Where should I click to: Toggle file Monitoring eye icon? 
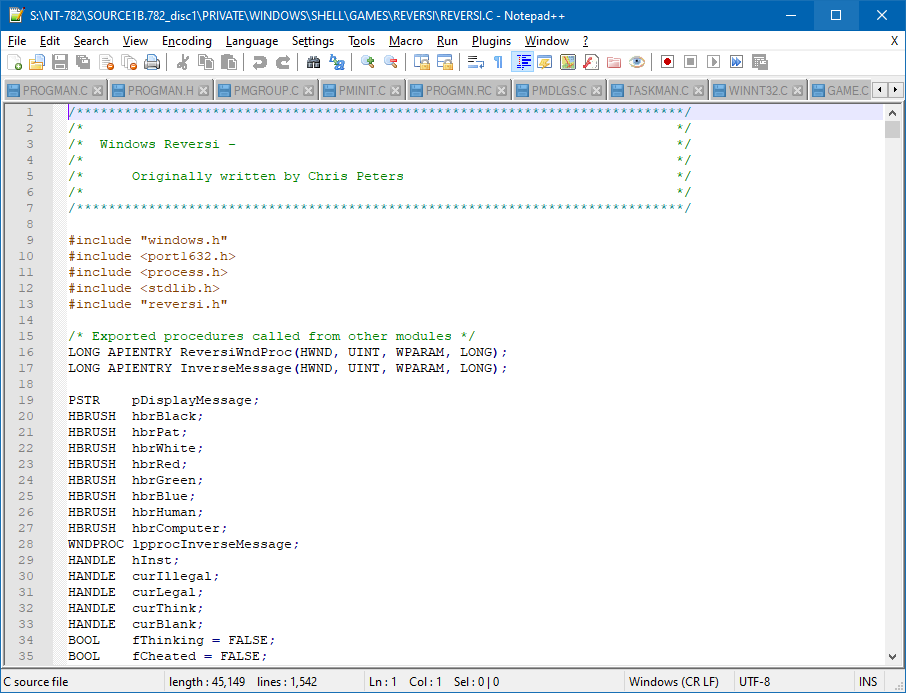[x=637, y=62]
